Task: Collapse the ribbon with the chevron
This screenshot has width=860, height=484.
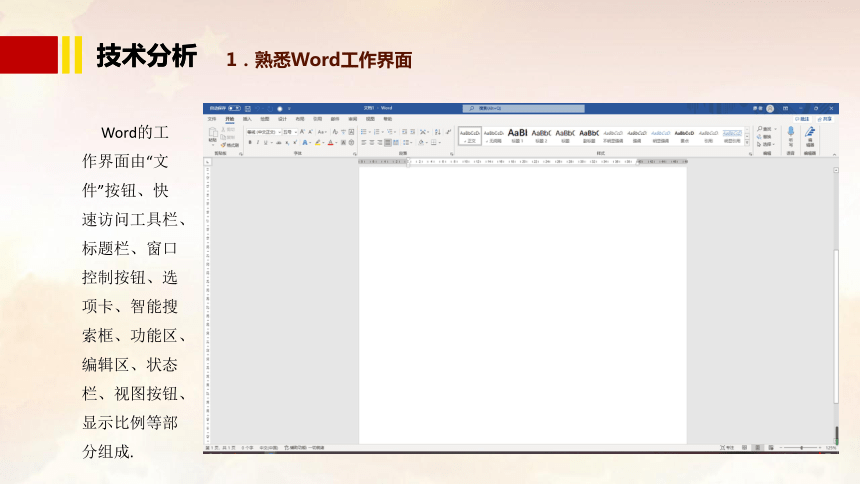Action: (834, 155)
